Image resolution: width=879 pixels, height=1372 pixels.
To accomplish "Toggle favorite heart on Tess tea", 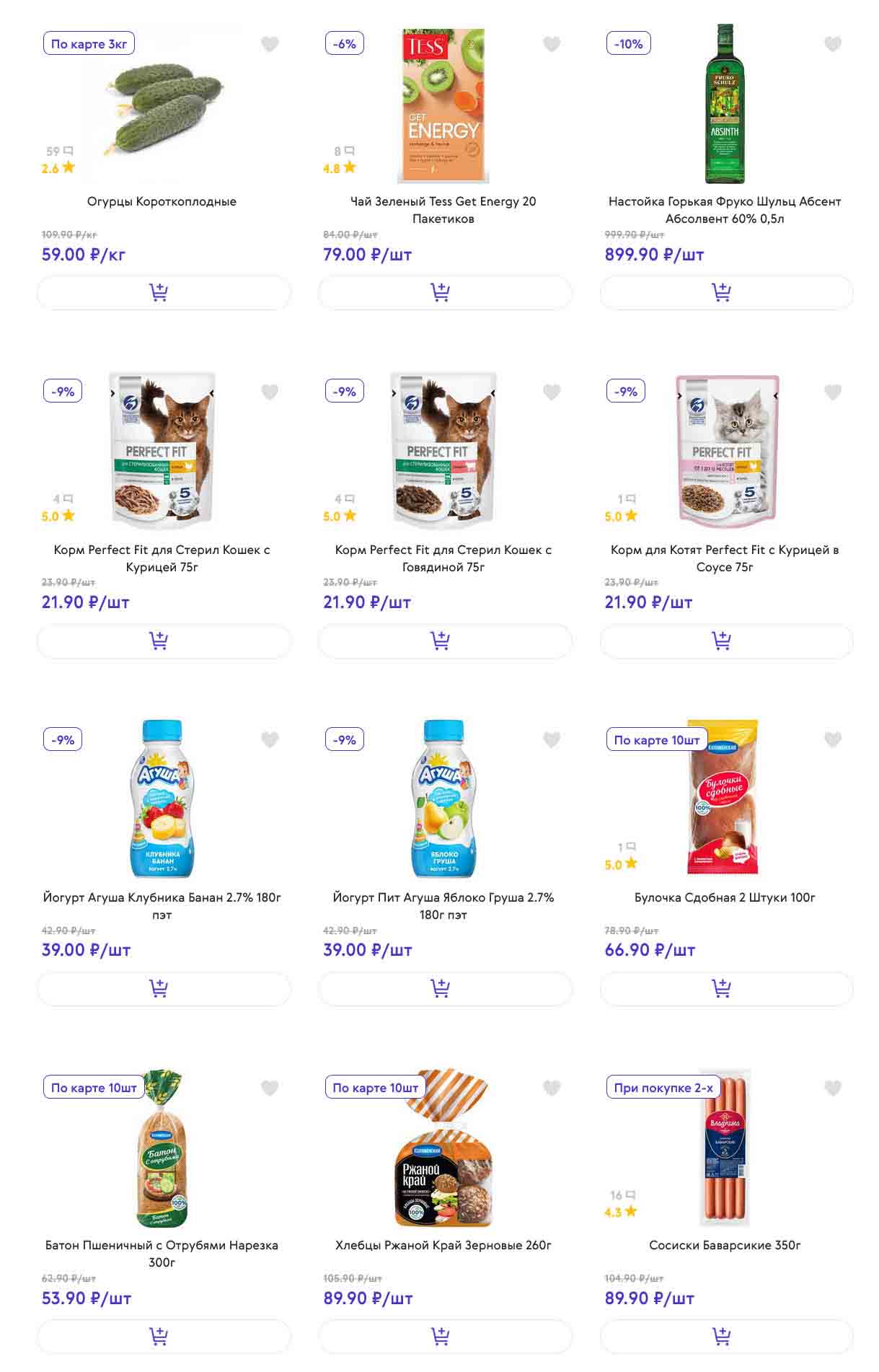I will click(552, 45).
